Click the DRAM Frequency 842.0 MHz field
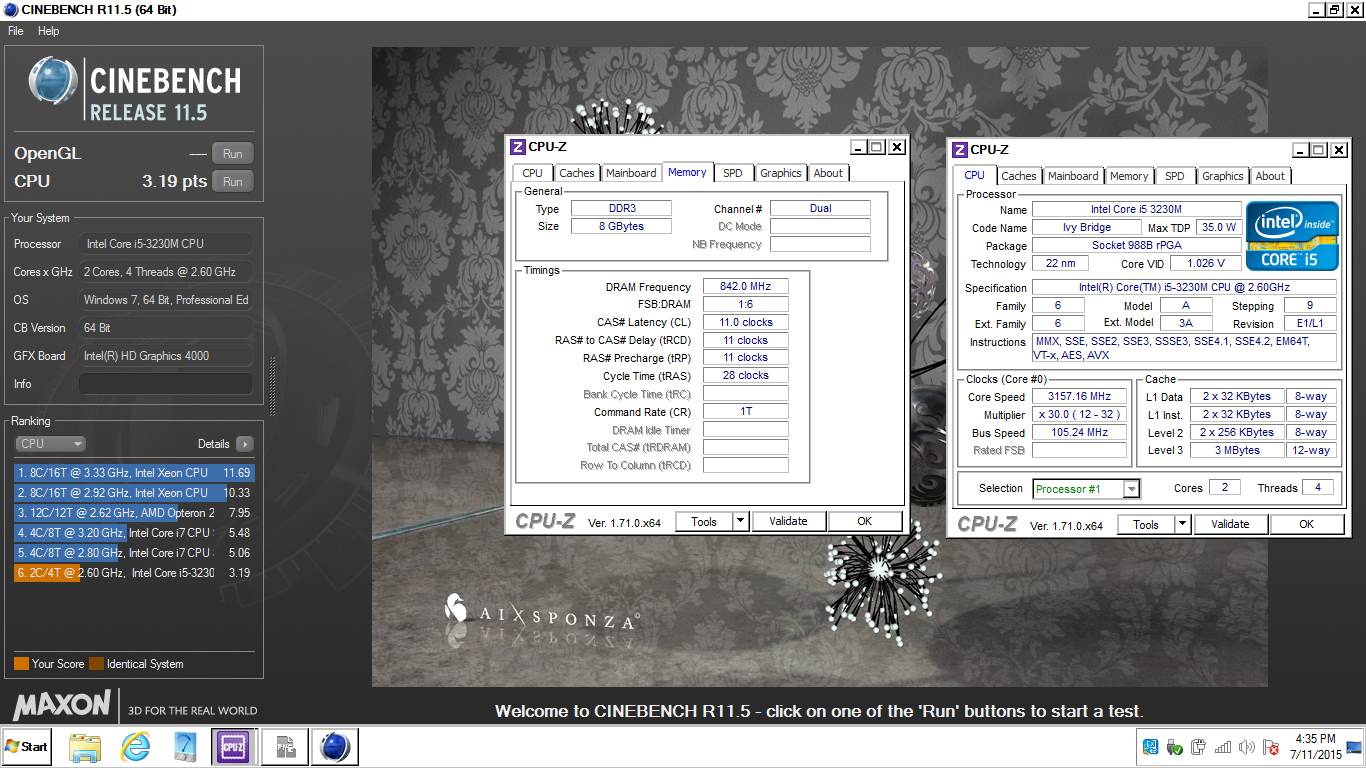 [x=745, y=286]
